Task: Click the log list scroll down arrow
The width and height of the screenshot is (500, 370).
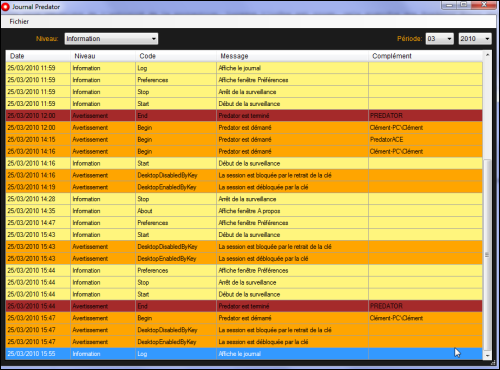Action: pos(487,356)
